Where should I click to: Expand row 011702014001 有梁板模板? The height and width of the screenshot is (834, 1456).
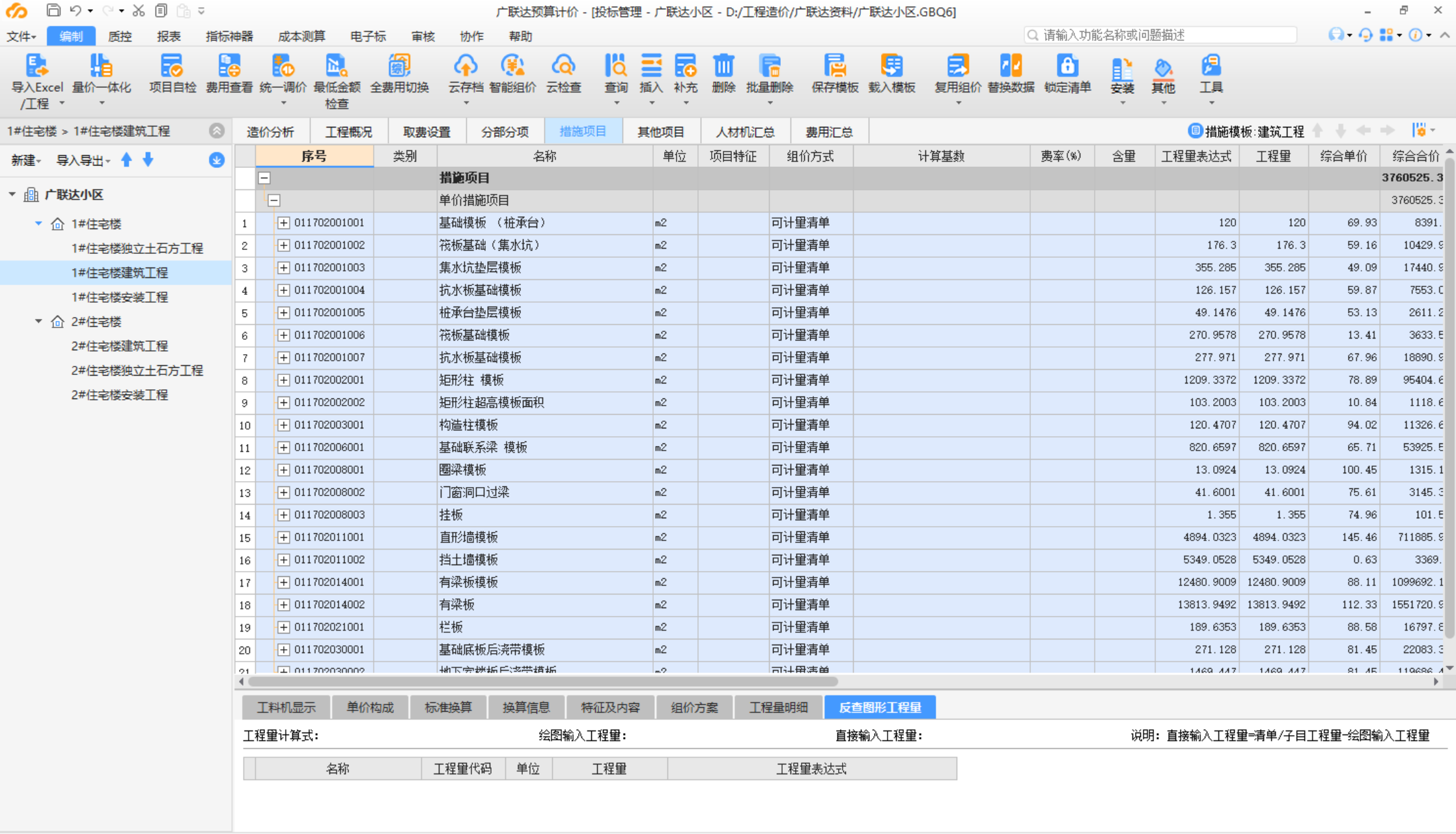pos(283,582)
